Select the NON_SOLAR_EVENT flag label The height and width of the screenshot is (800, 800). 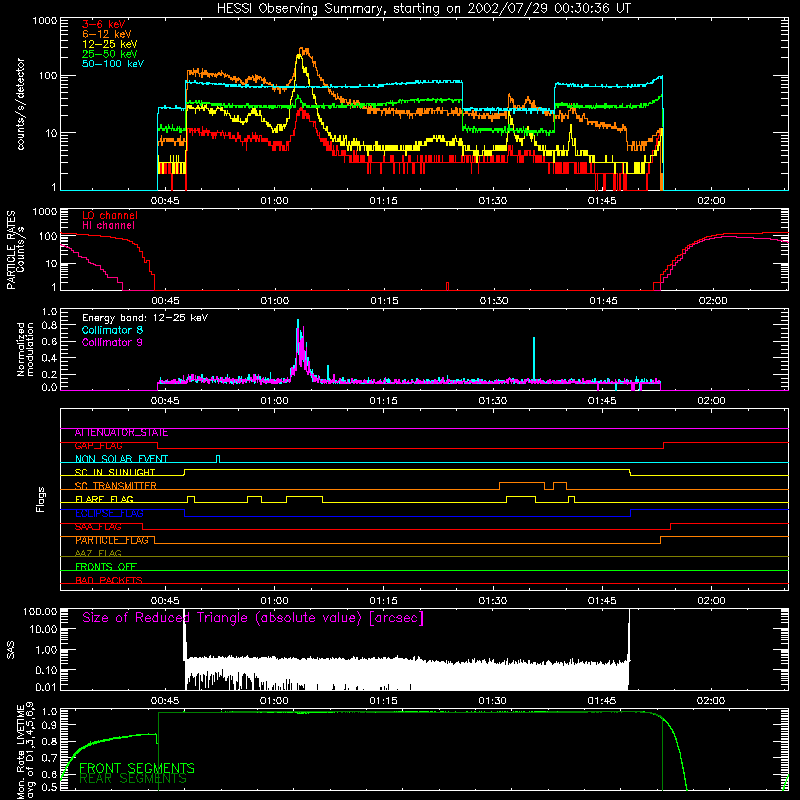(x=121, y=459)
